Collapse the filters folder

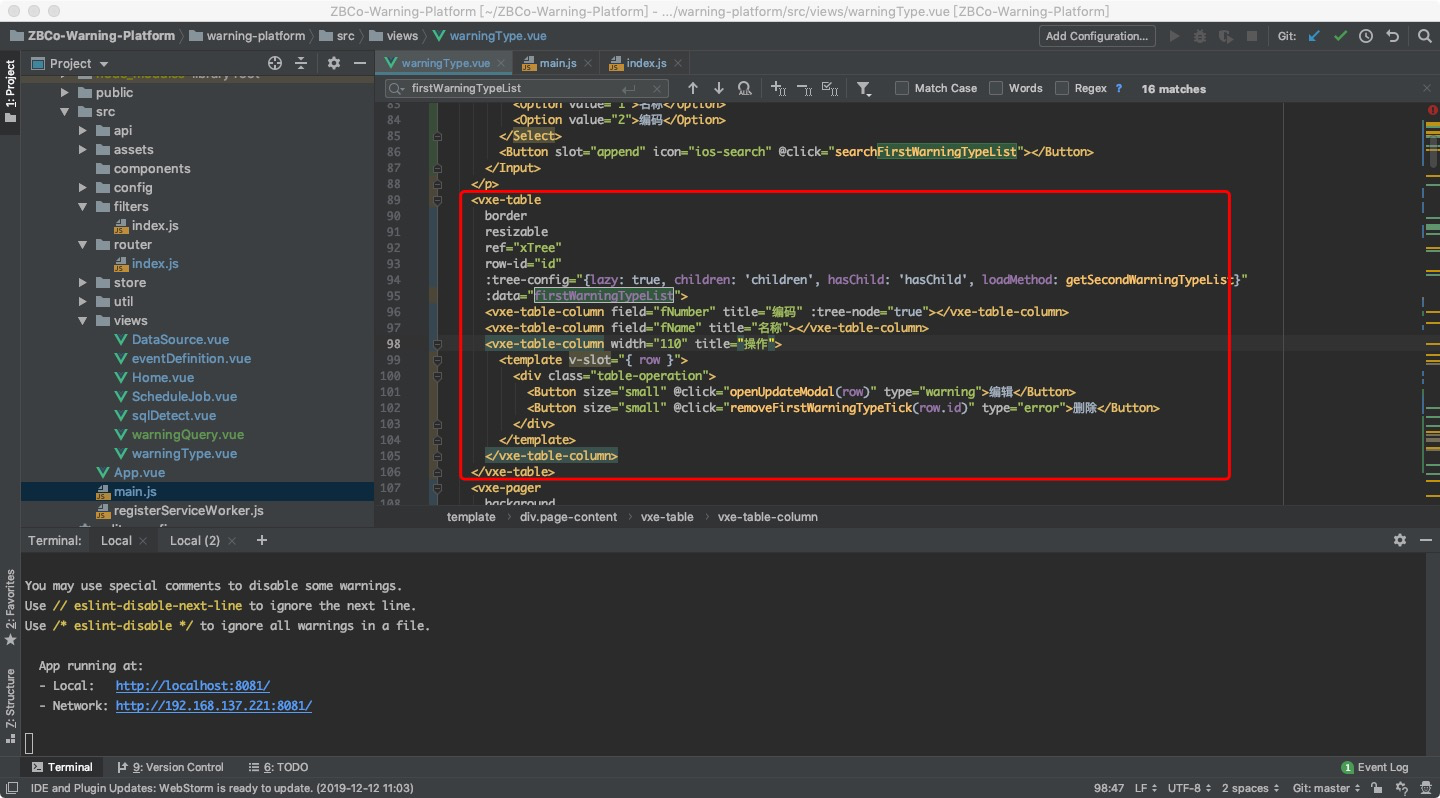[x=83, y=206]
